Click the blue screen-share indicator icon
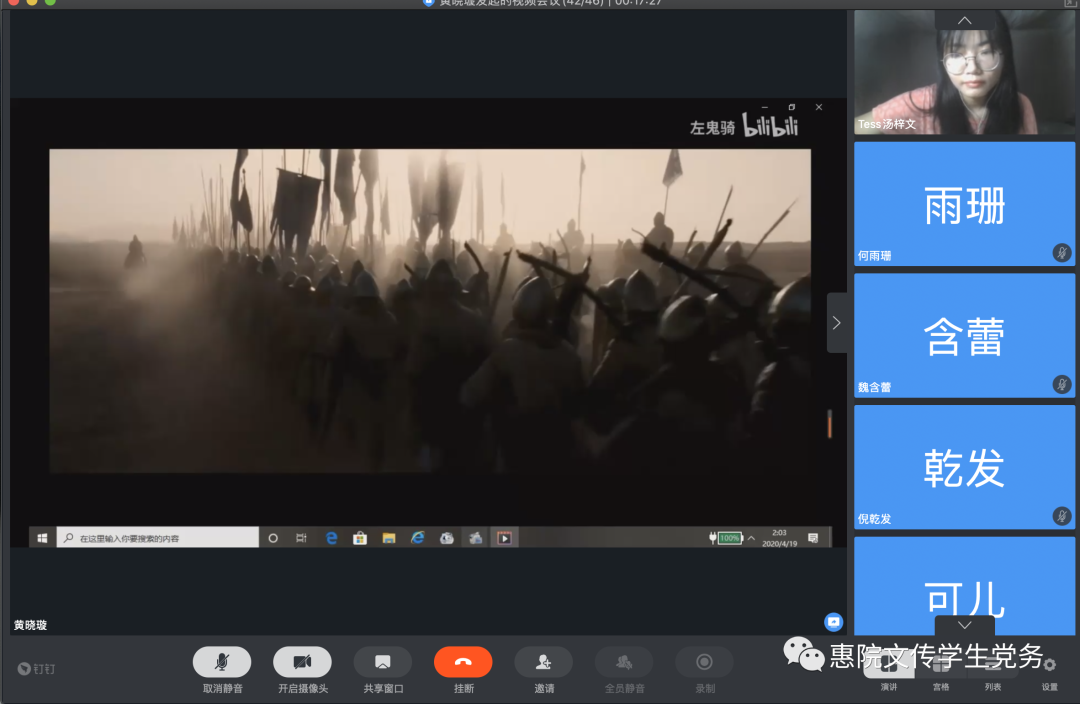The height and width of the screenshot is (704, 1080). (833, 622)
